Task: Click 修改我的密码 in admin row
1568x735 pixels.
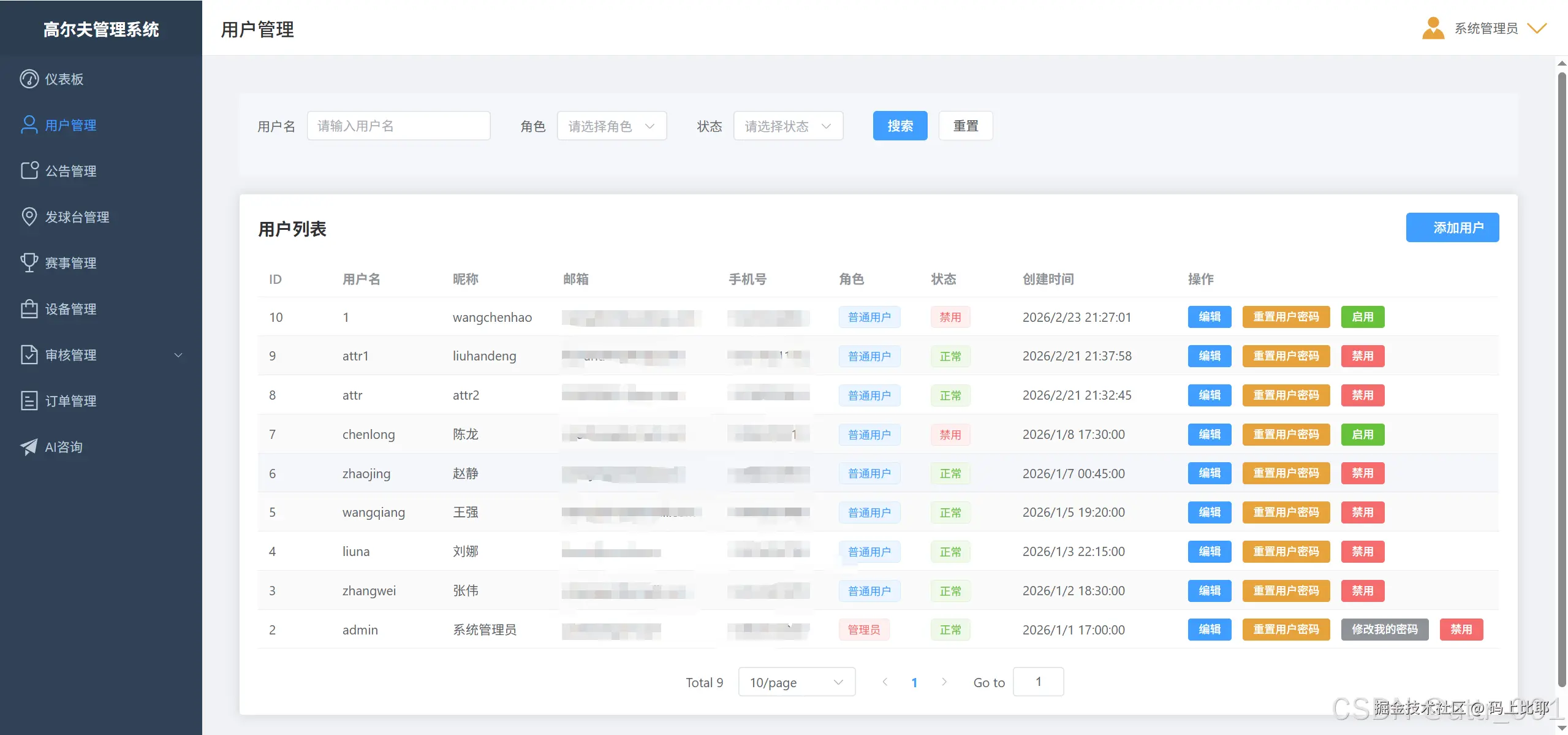Action: click(x=1385, y=630)
